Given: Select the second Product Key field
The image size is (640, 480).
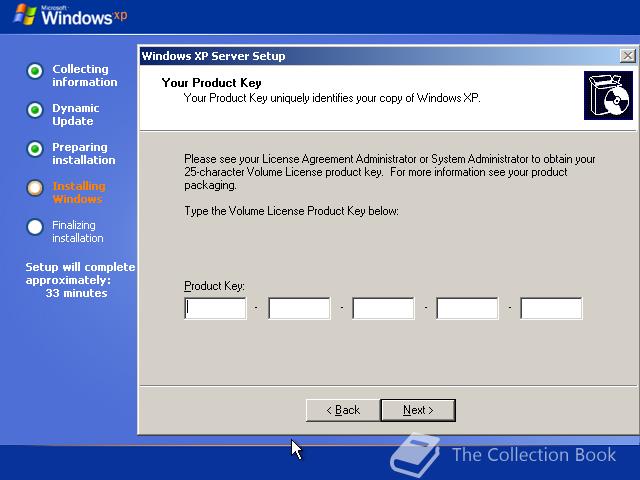Looking at the screenshot, I should coord(300,308).
